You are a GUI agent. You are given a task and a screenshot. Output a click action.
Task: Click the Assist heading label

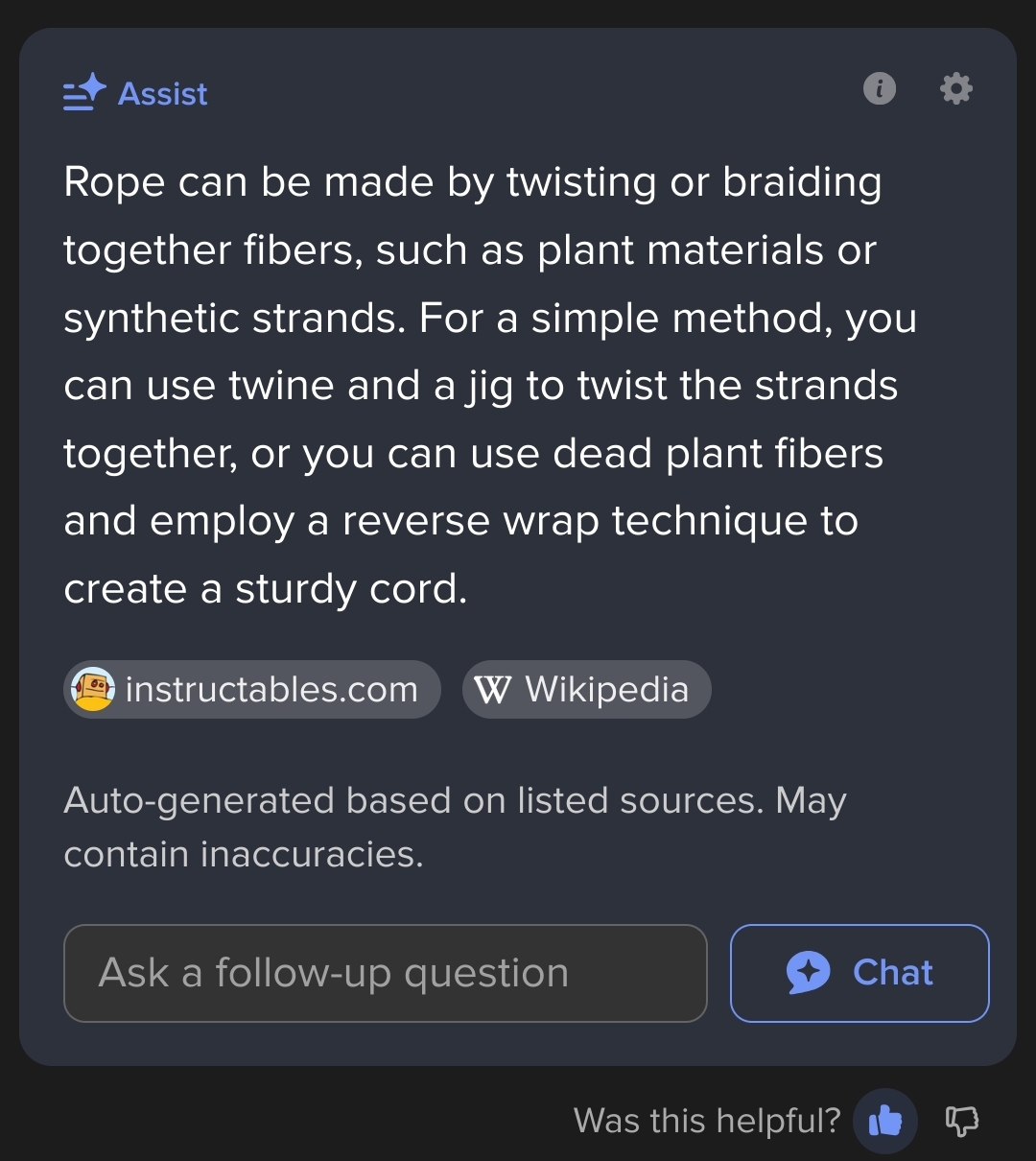point(163,94)
